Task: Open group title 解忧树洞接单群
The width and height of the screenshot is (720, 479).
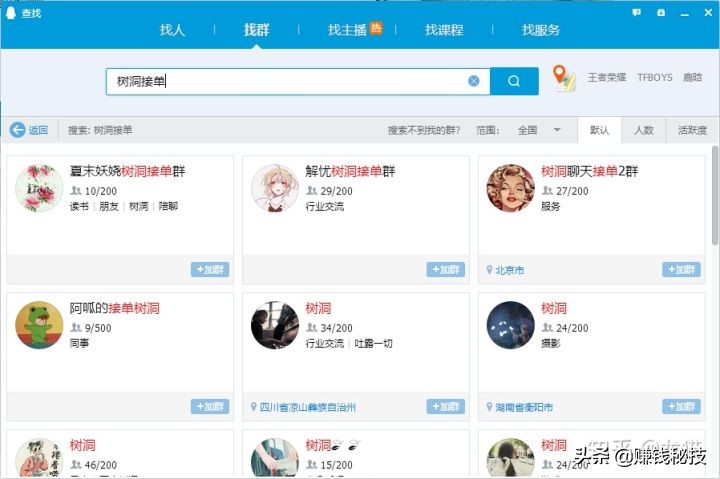Action: point(350,171)
